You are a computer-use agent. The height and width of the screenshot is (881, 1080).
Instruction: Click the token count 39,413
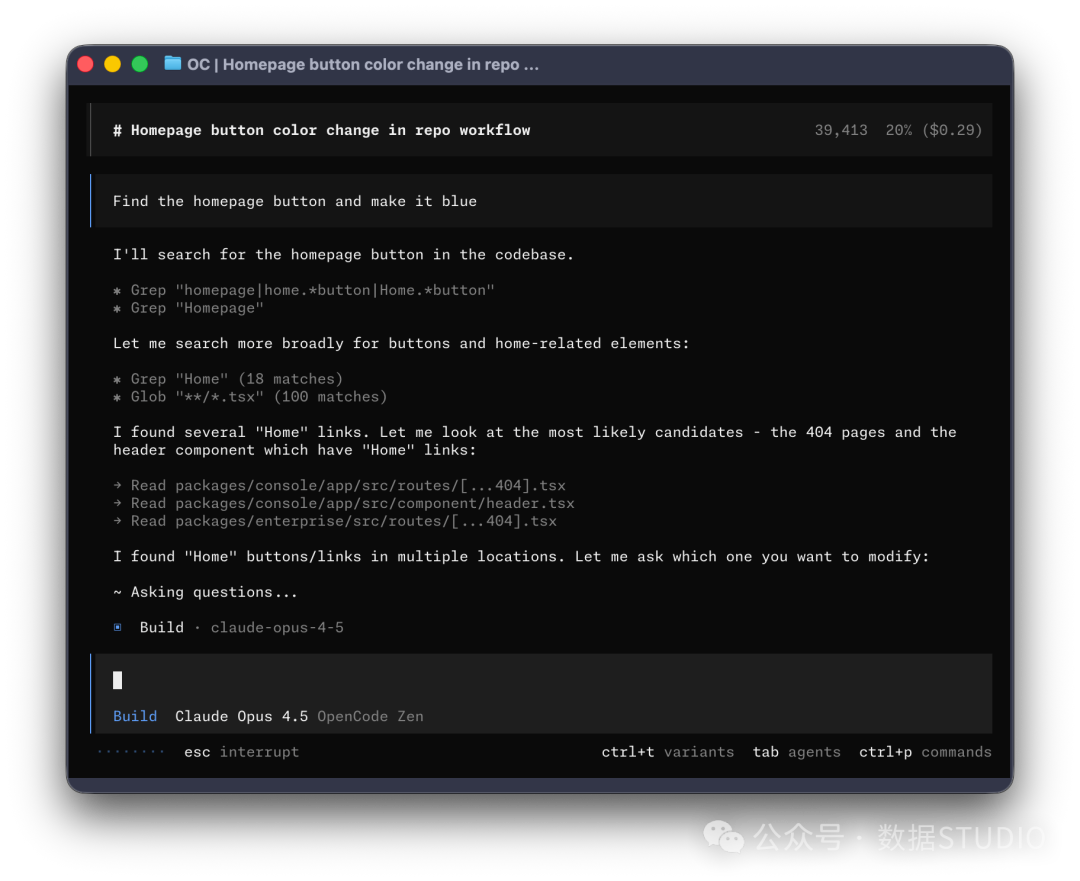[x=841, y=130]
